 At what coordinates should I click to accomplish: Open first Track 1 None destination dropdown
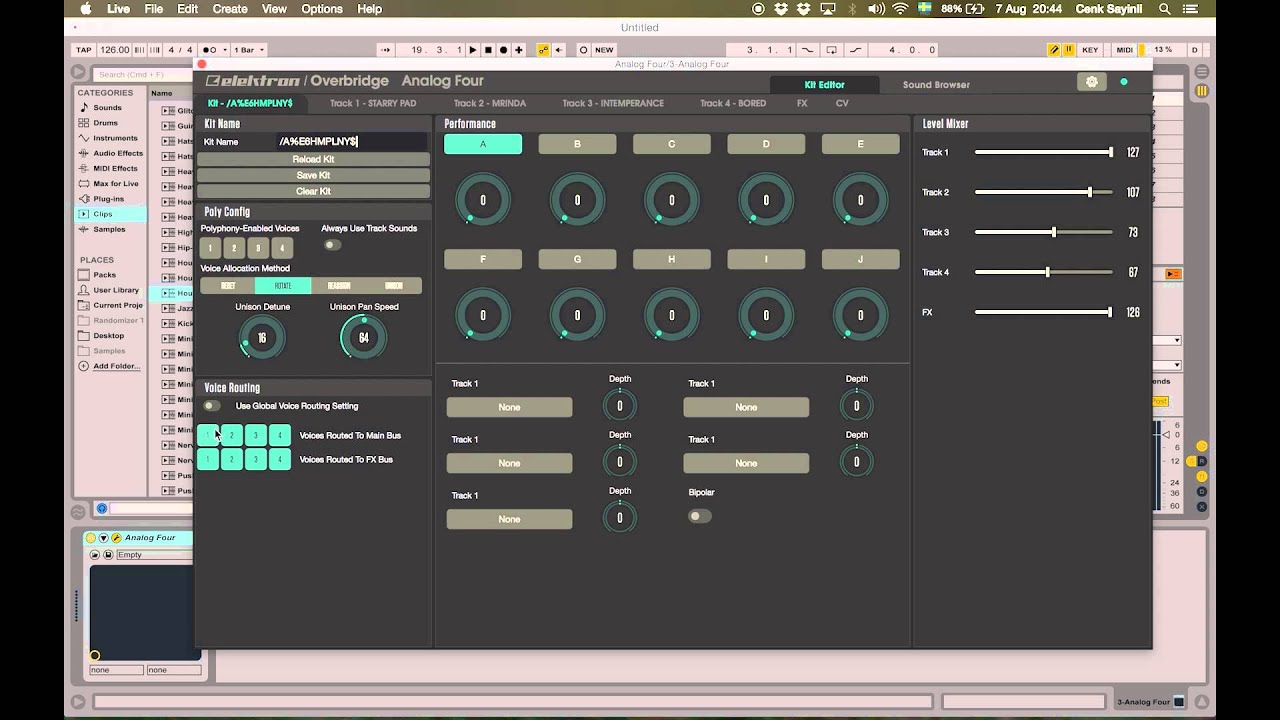[509, 407]
